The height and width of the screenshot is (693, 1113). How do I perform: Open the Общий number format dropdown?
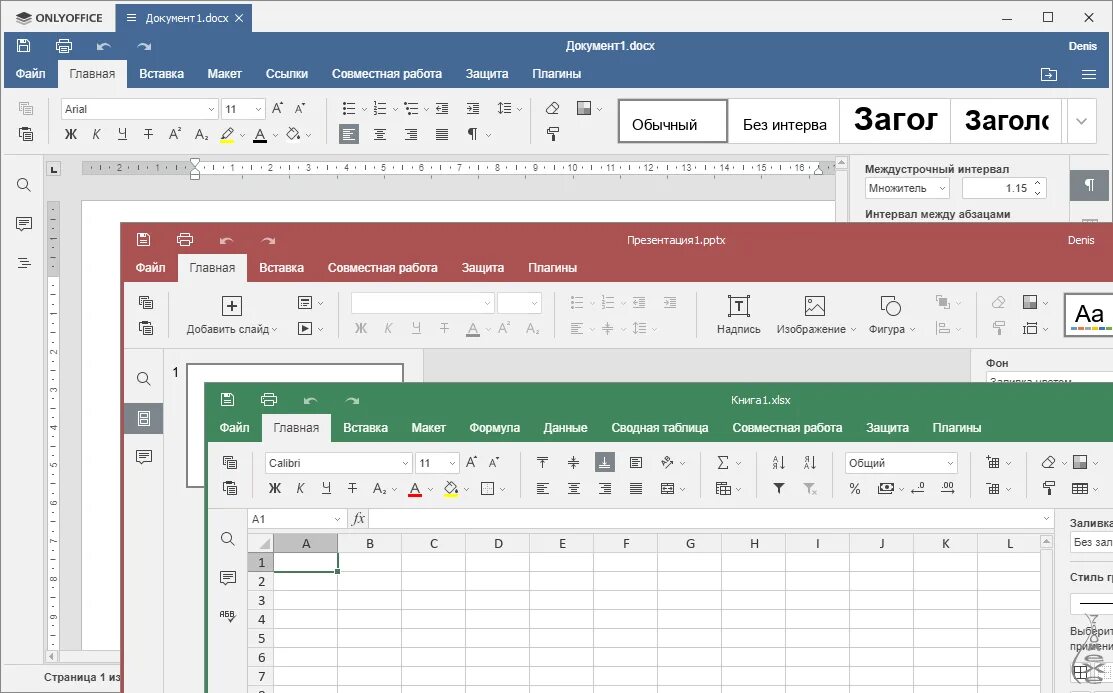coord(901,463)
